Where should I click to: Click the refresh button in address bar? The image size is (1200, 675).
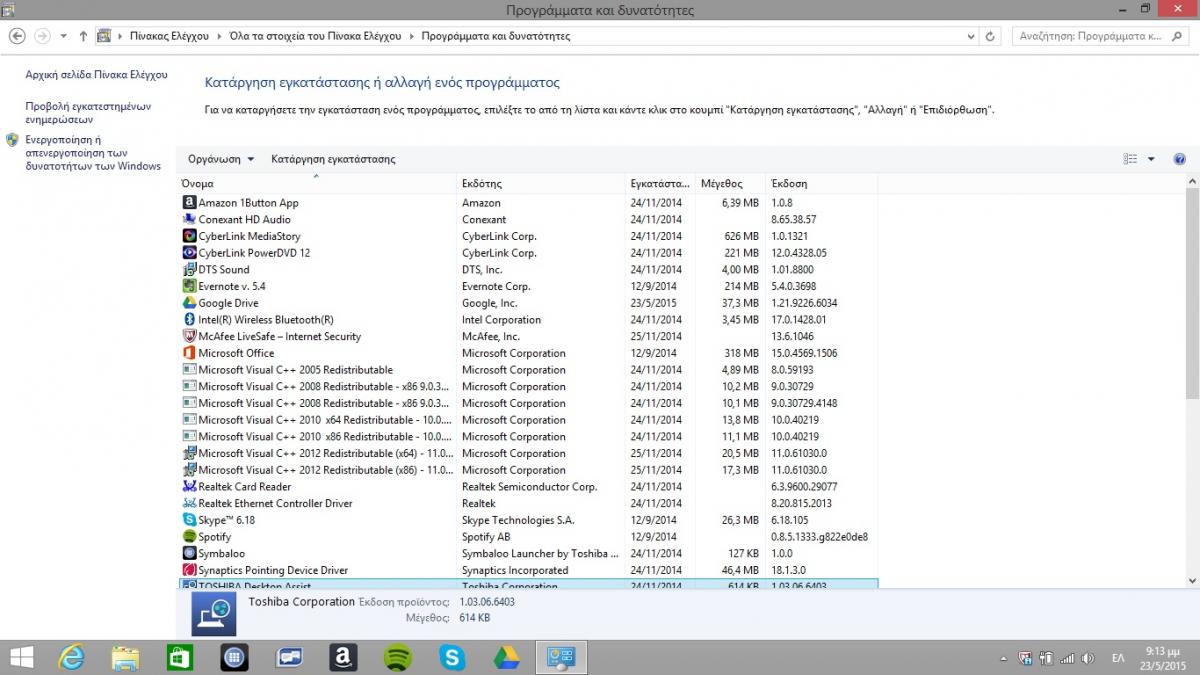pos(990,36)
